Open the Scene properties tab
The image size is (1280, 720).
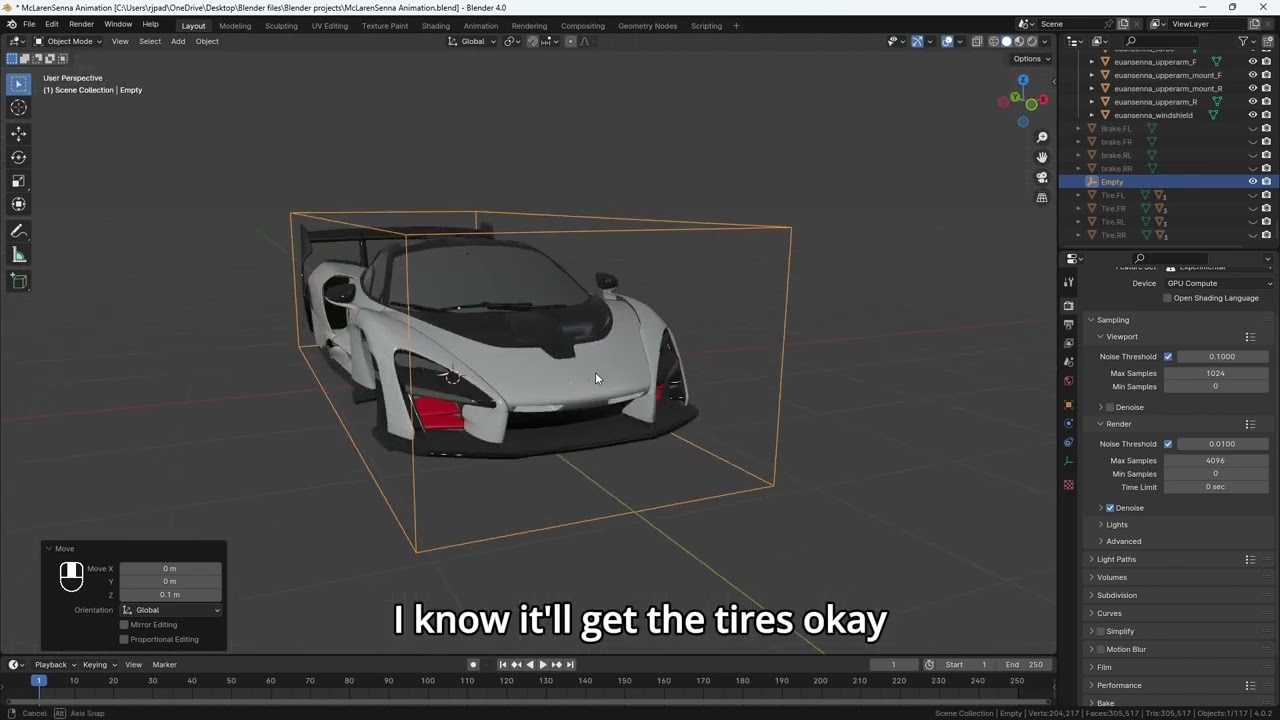click(x=1068, y=362)
